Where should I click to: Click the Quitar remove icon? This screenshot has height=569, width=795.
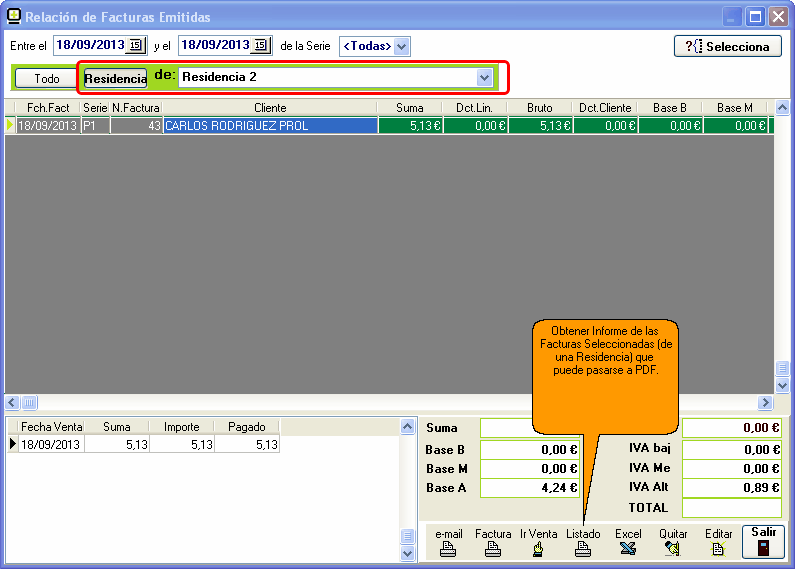(x=673, y=548)
